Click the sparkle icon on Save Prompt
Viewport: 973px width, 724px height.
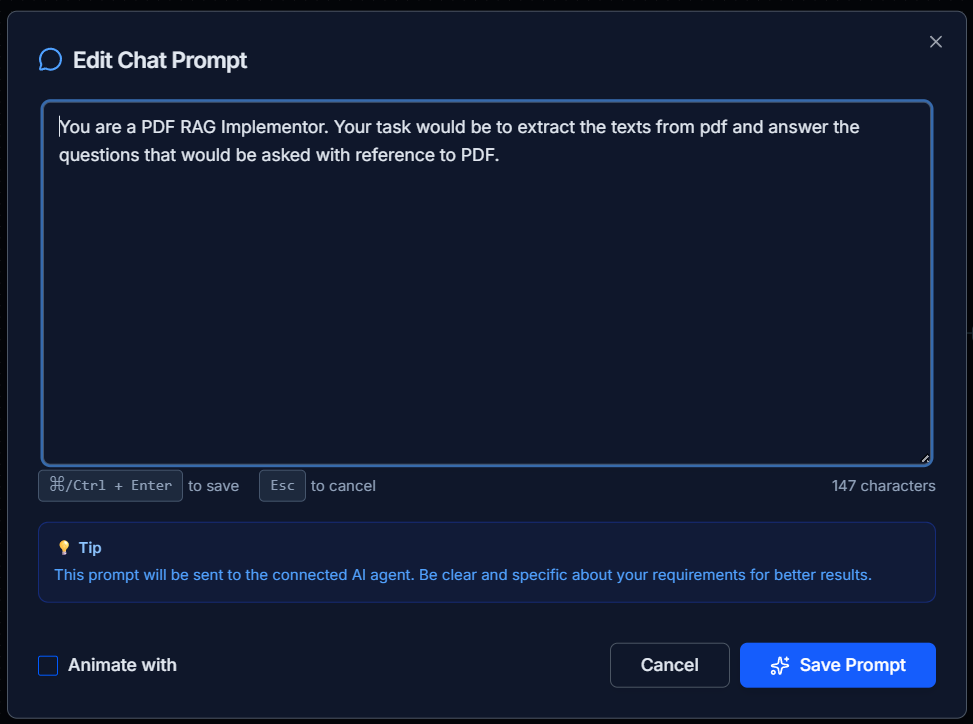[780, 666]
